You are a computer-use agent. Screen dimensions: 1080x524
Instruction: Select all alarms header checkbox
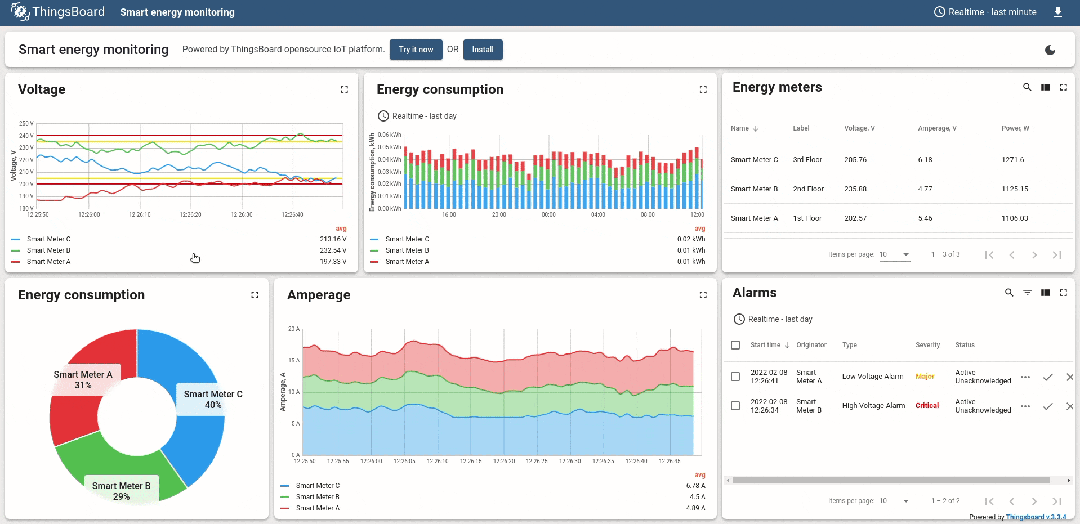736,345
